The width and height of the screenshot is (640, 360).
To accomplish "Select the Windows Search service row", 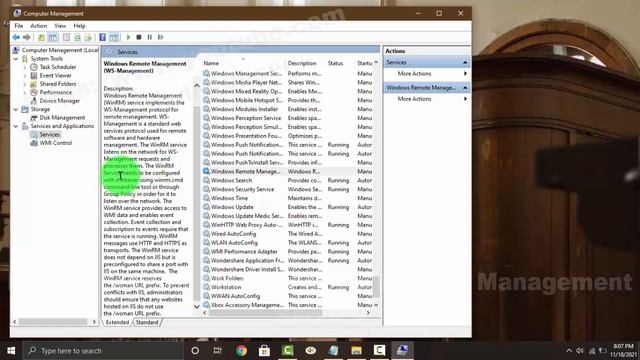I will click(x=287, y=180).
